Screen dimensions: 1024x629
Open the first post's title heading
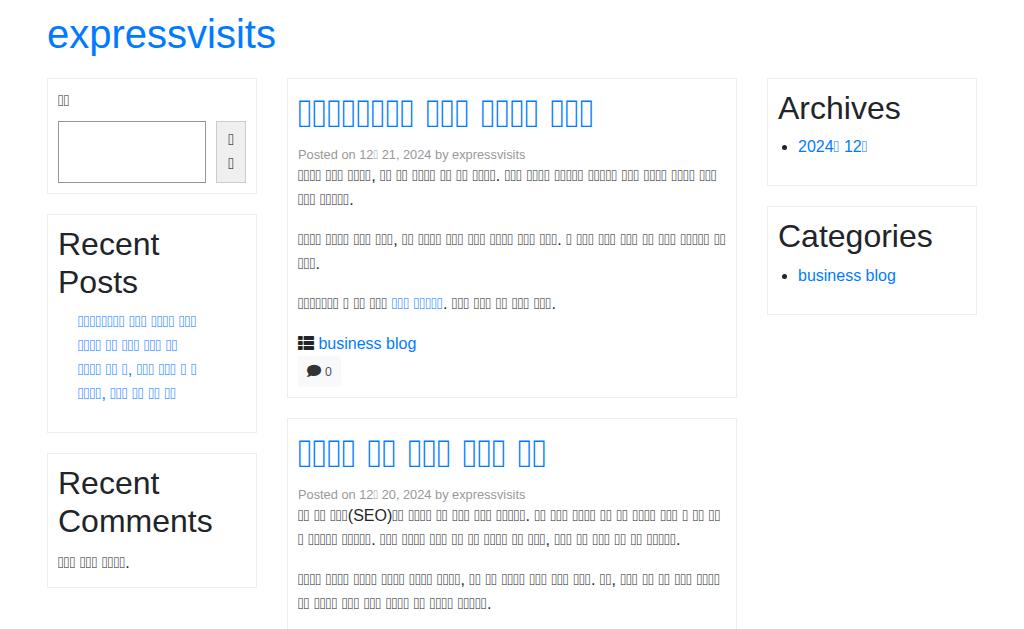pos(445,113)
